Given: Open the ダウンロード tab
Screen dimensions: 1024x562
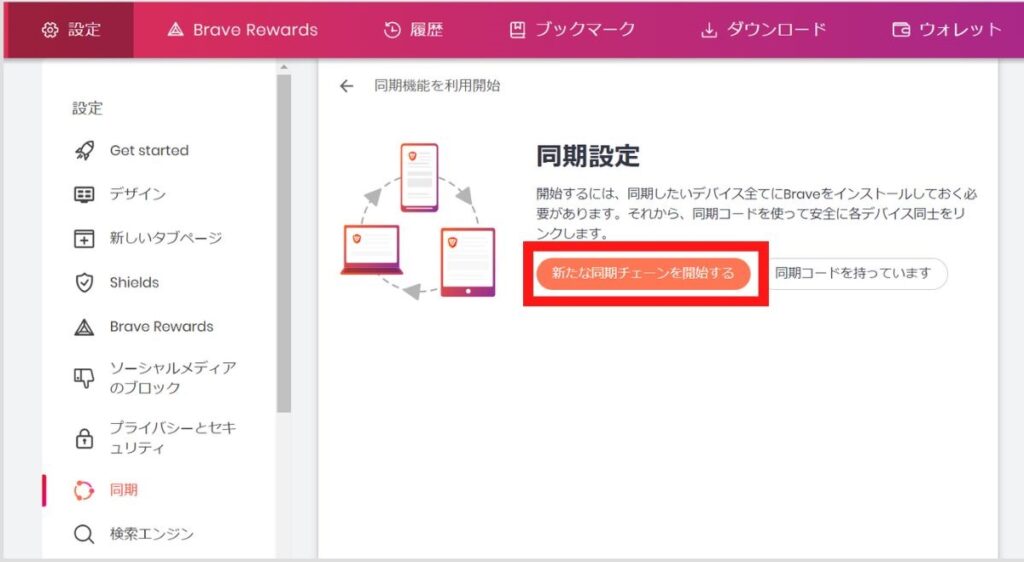Looking at the screenshot, I should coord(763,29).
